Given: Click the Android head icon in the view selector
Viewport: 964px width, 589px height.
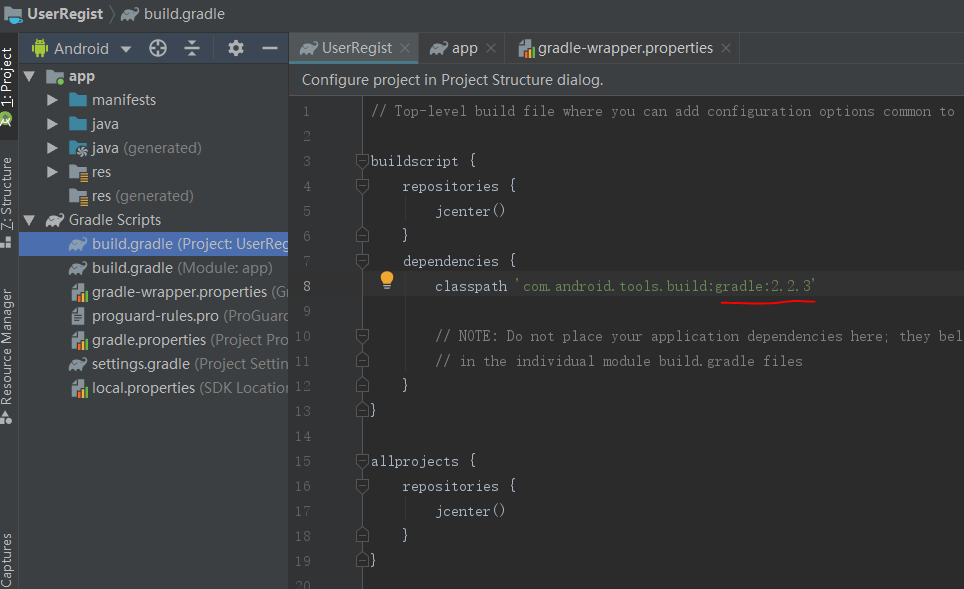Looking at the screenshot, I should click(40, 47).
